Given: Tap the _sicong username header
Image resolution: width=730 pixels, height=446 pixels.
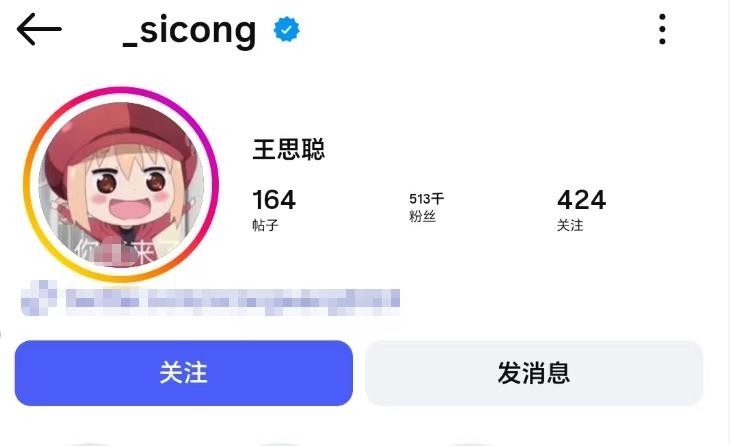Looking at the screenshot, I should [x=189, y=30].
